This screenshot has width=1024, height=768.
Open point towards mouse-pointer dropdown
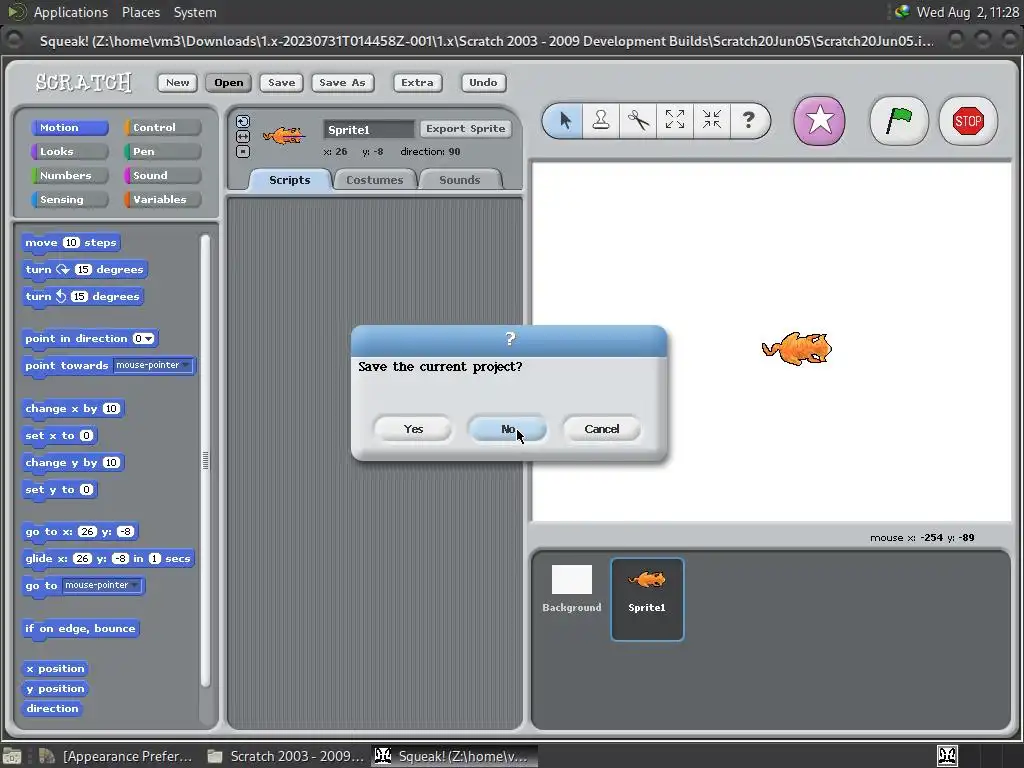tap(153, 365)
